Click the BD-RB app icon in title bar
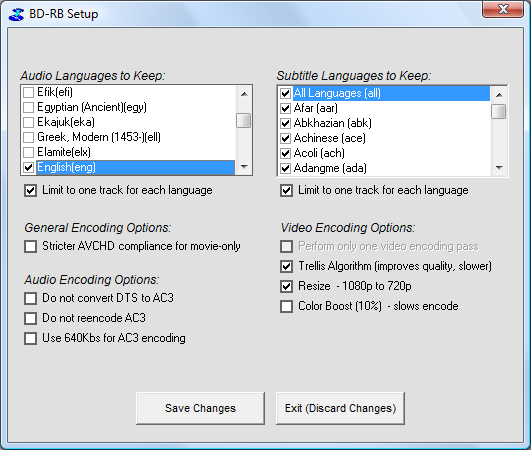 17,14
